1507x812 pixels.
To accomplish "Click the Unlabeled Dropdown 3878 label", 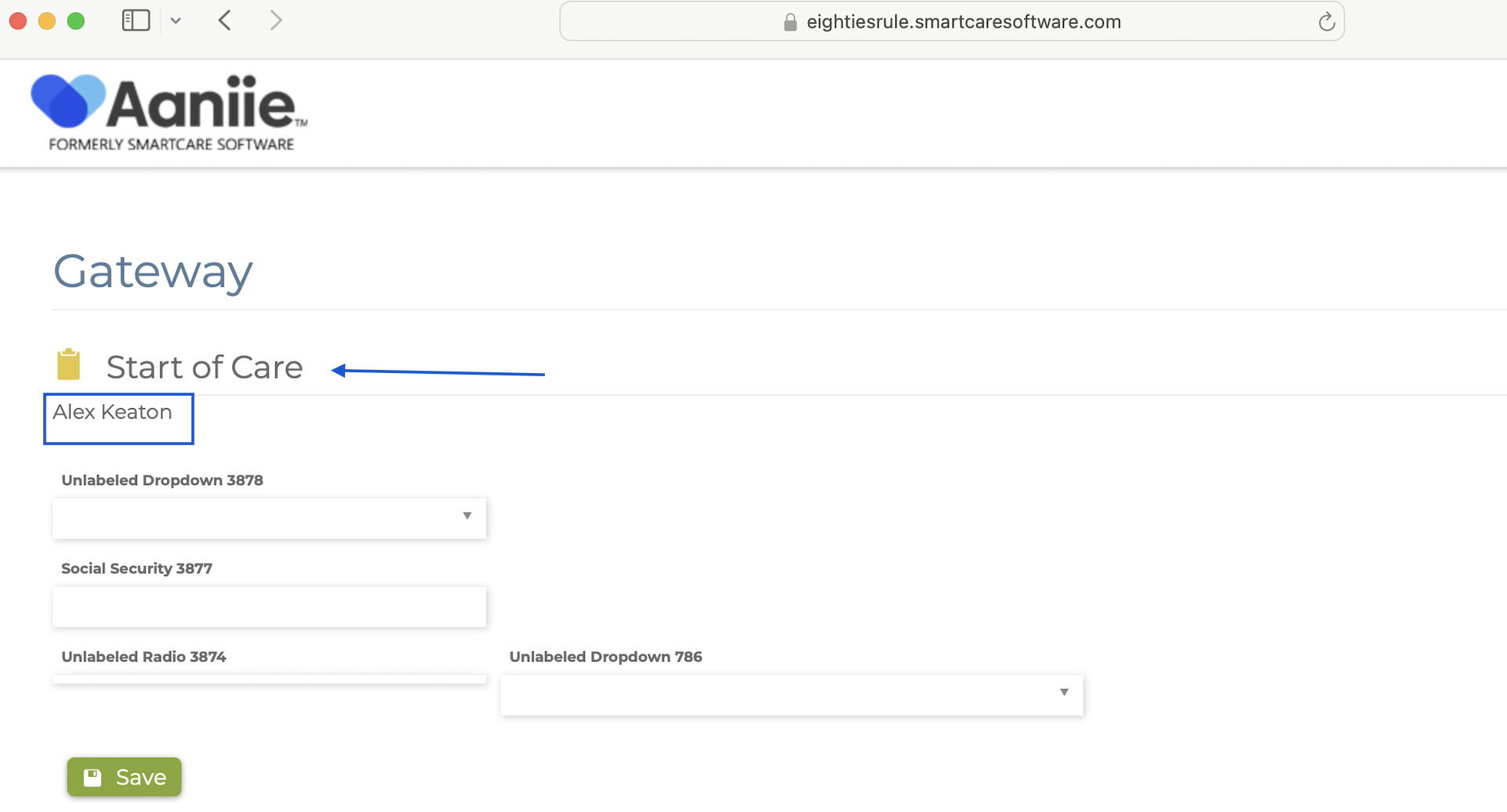I will (162, 480).
